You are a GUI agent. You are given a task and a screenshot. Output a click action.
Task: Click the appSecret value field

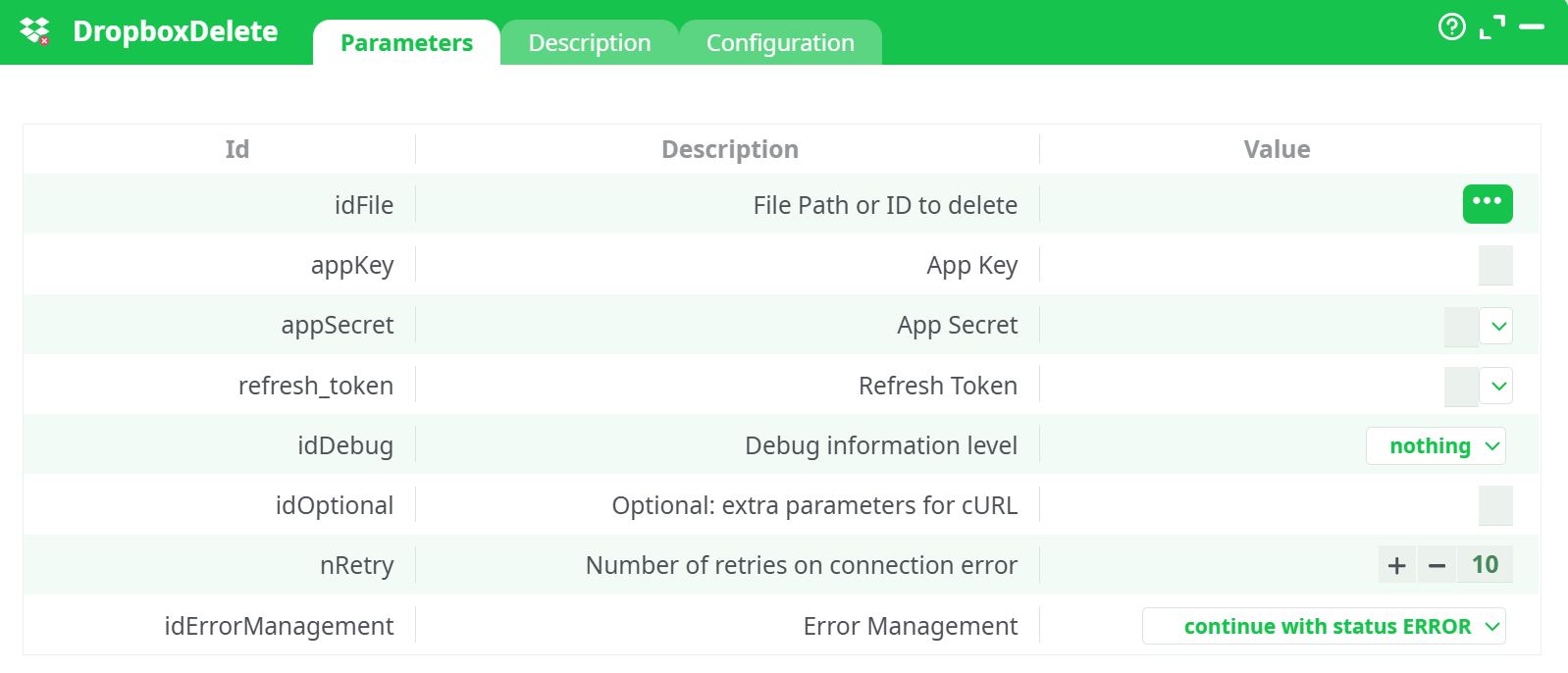1461,326
